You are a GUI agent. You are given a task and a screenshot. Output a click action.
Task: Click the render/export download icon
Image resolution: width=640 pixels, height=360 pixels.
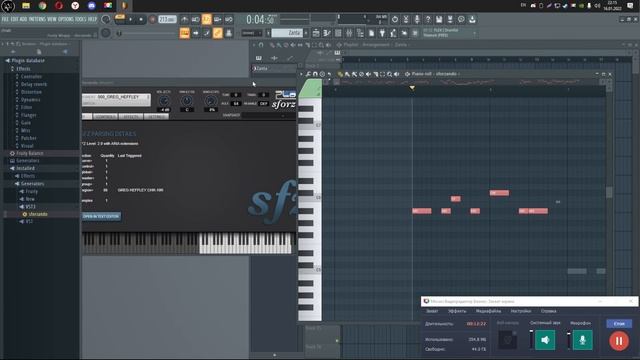click(x=472, y=19)
